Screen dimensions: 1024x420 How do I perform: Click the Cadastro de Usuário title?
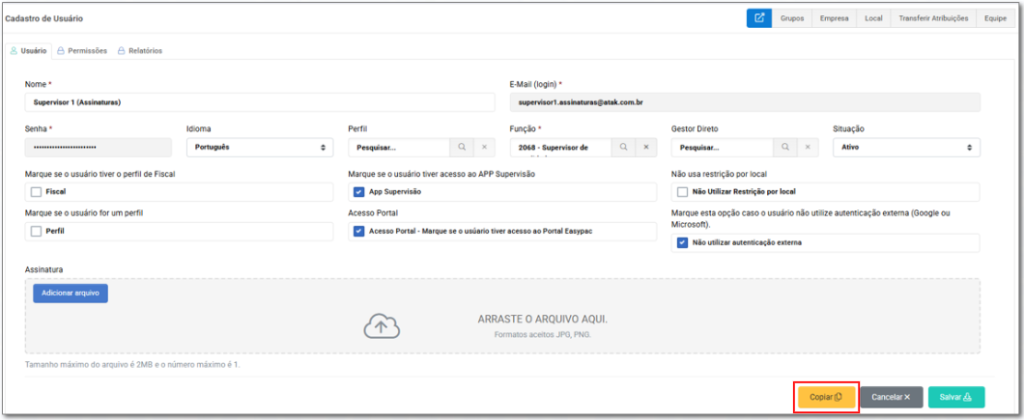click(44, 19)
